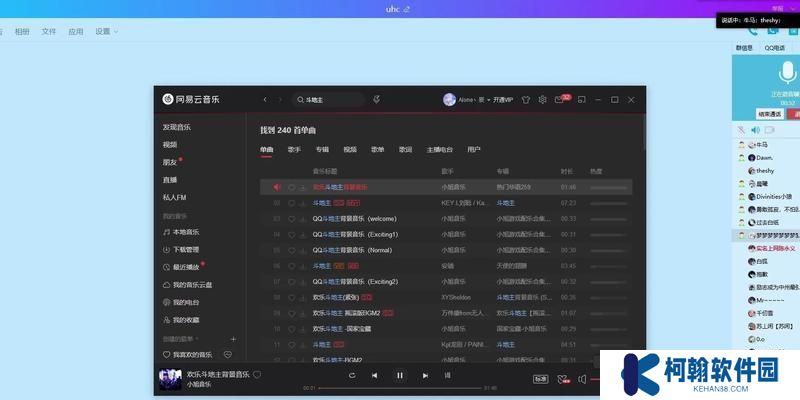Switch to mini player mode icon
The image size is (800, 400).
582,100
